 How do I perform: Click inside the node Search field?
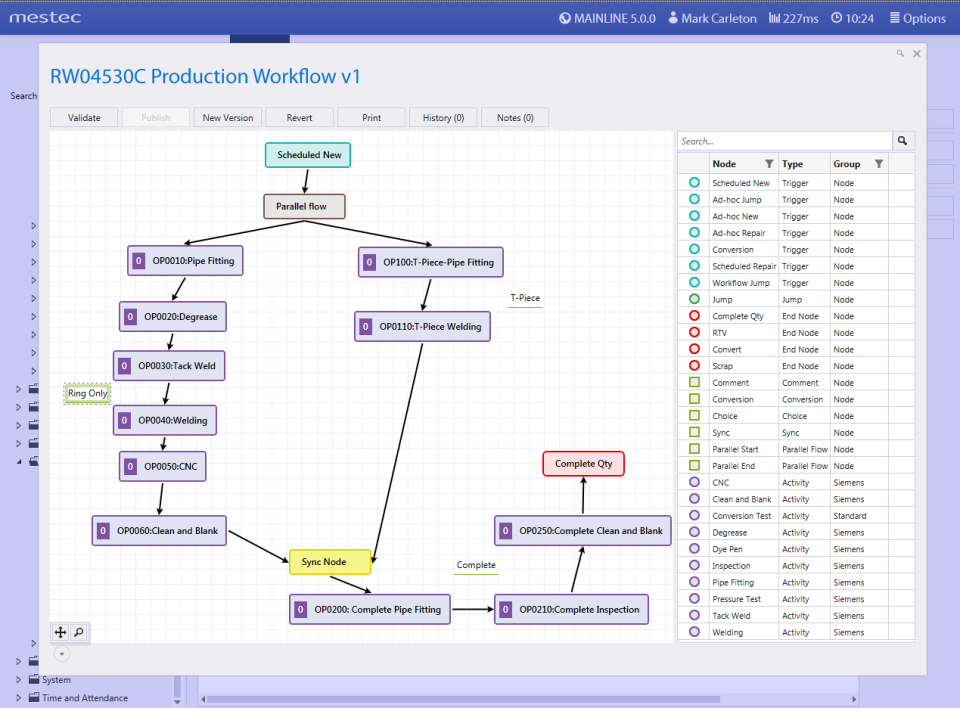780,141
